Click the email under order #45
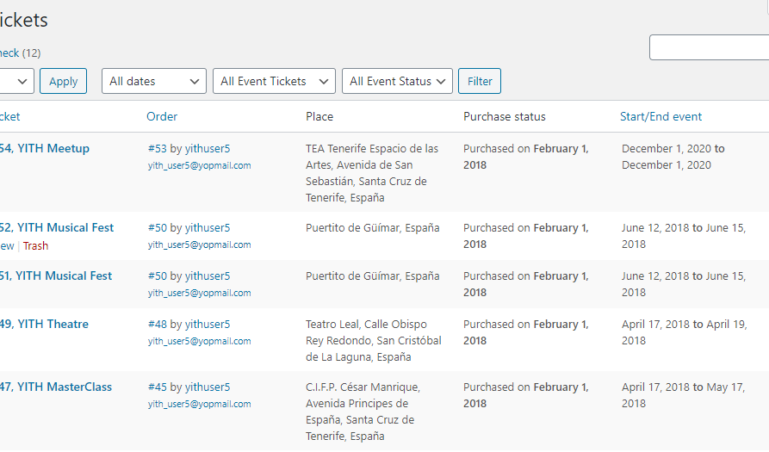The image size is (769, 452). click(x=199, y=404)
